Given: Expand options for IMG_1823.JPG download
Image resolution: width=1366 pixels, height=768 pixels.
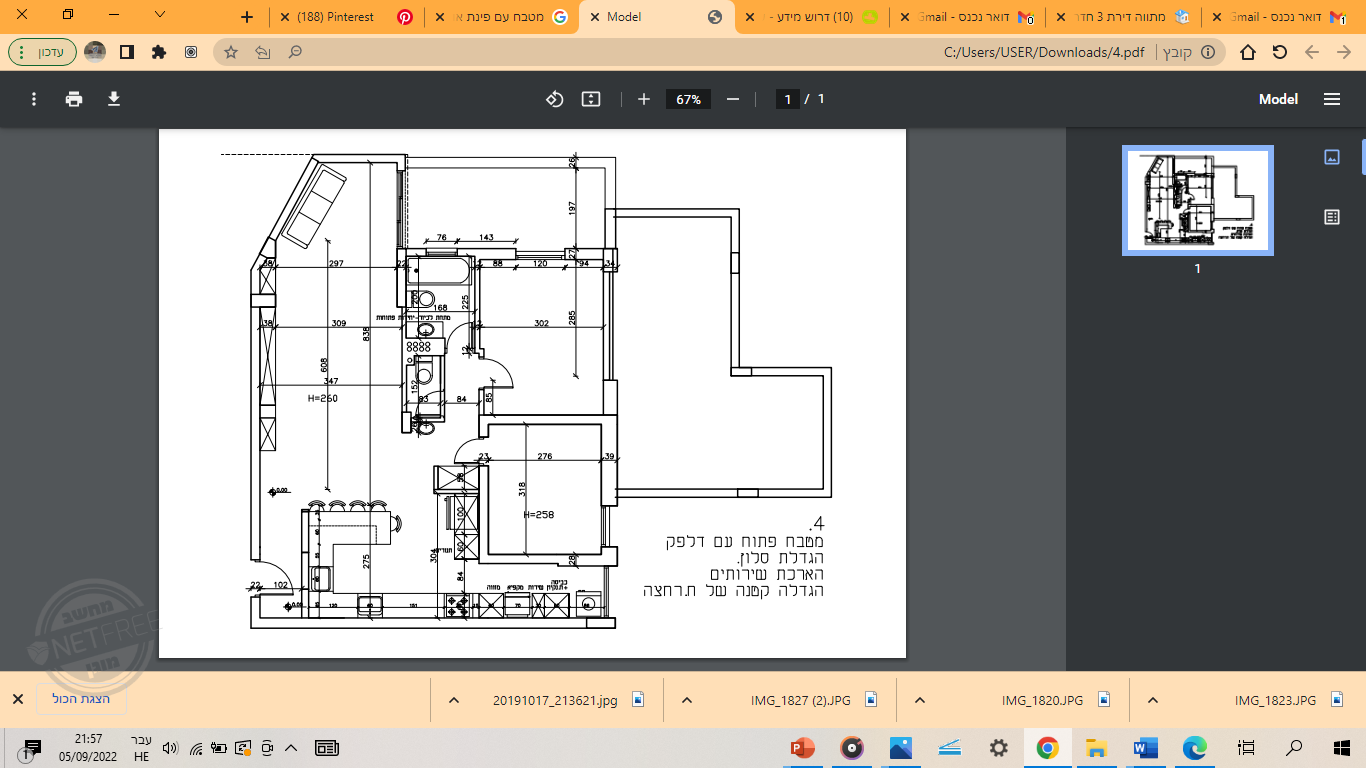Looking at the screenshot, I should click(1153, 700).
